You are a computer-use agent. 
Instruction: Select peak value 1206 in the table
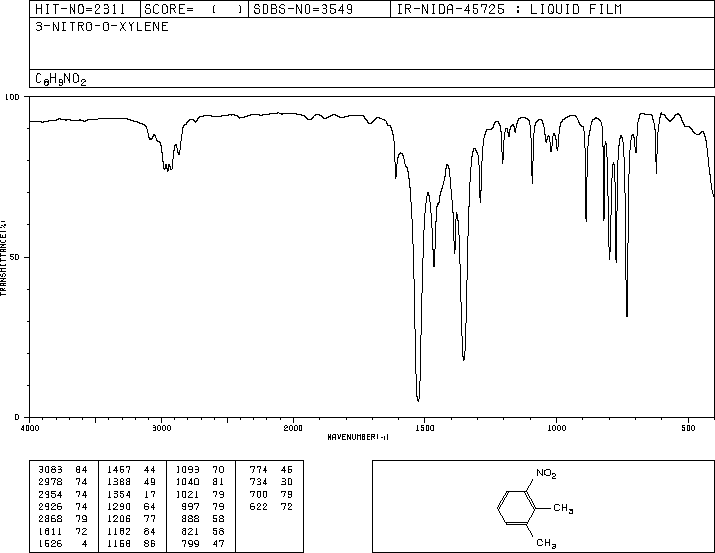(119, 519)
